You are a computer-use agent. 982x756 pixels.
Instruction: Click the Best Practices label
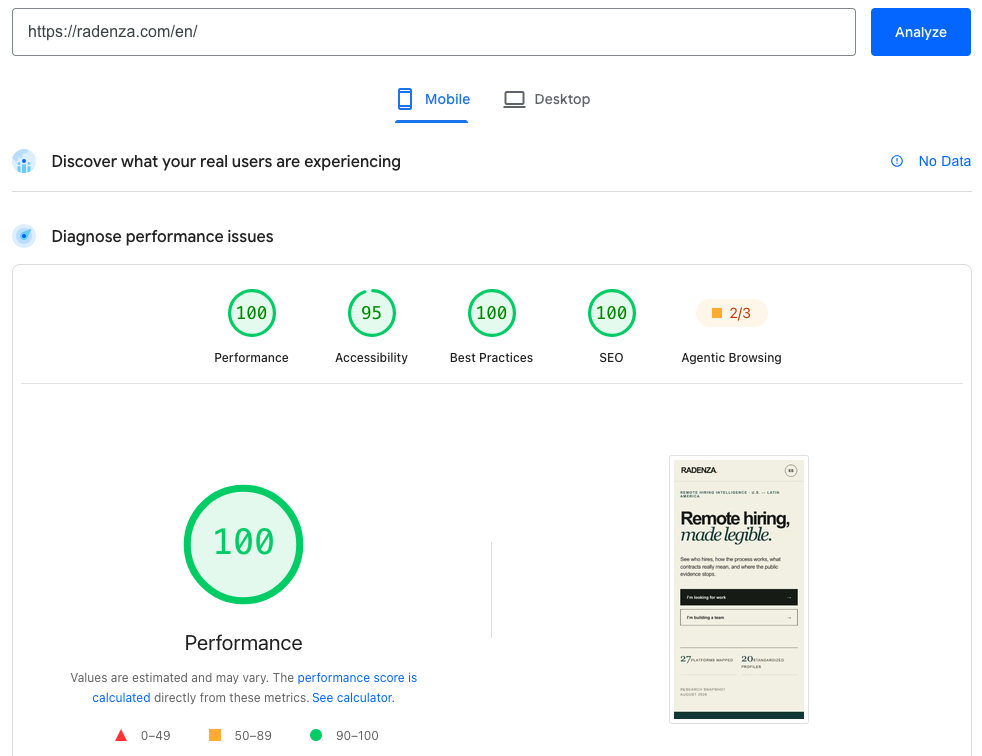pos(491,358)
